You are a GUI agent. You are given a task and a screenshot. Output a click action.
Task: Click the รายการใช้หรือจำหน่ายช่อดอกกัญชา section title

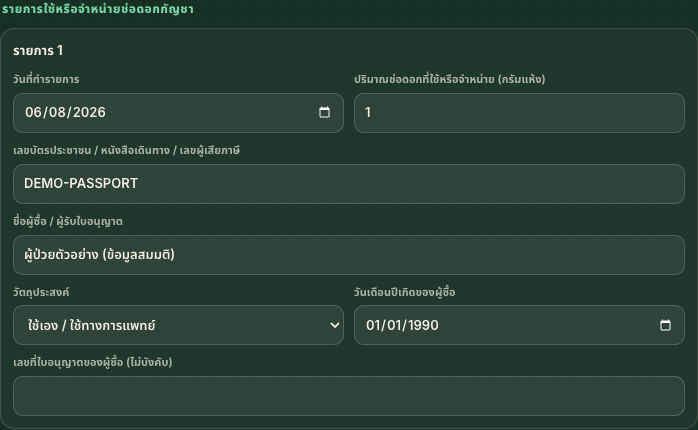97,9
